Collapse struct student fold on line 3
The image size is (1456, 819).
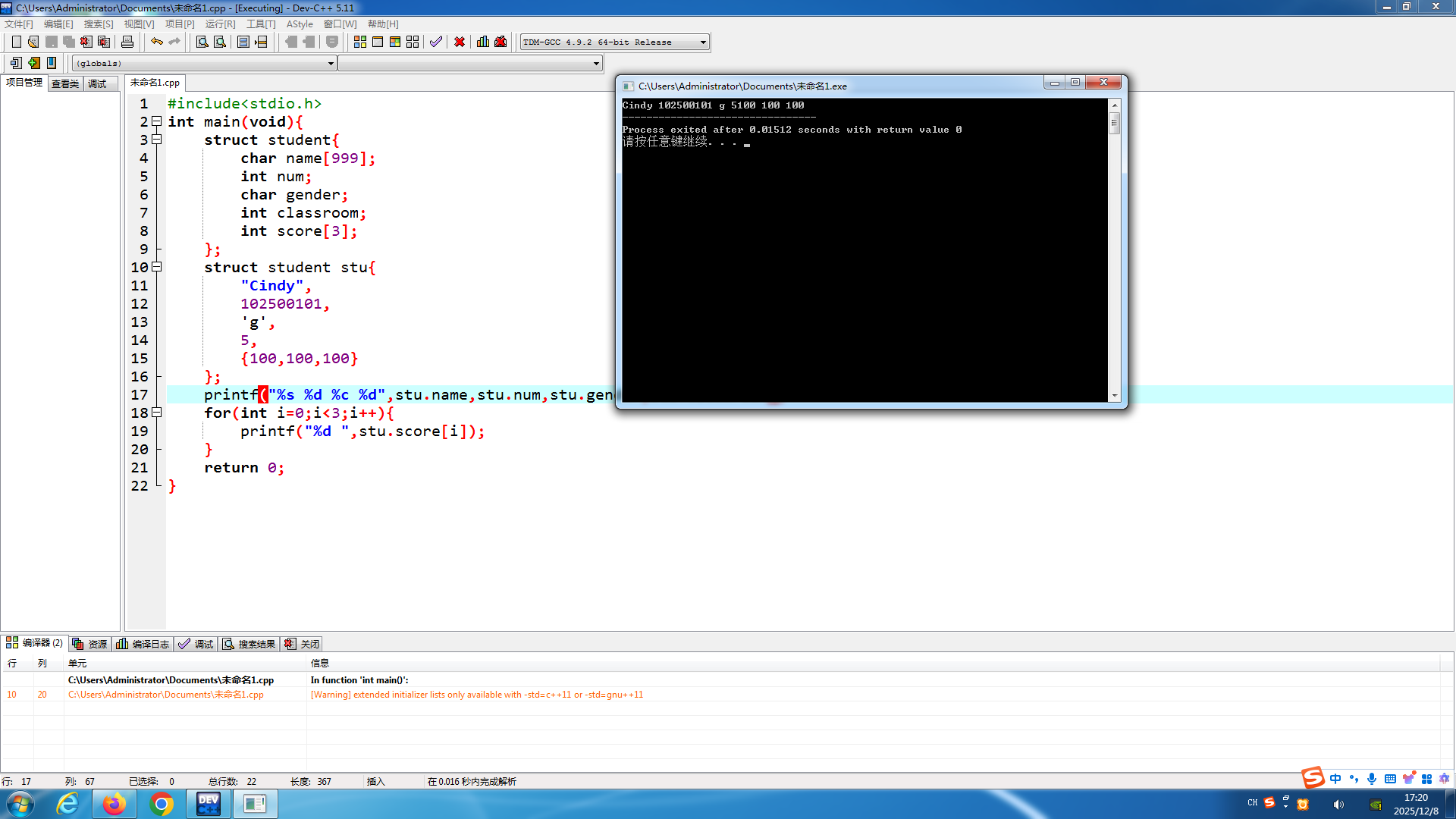[157, 140]
